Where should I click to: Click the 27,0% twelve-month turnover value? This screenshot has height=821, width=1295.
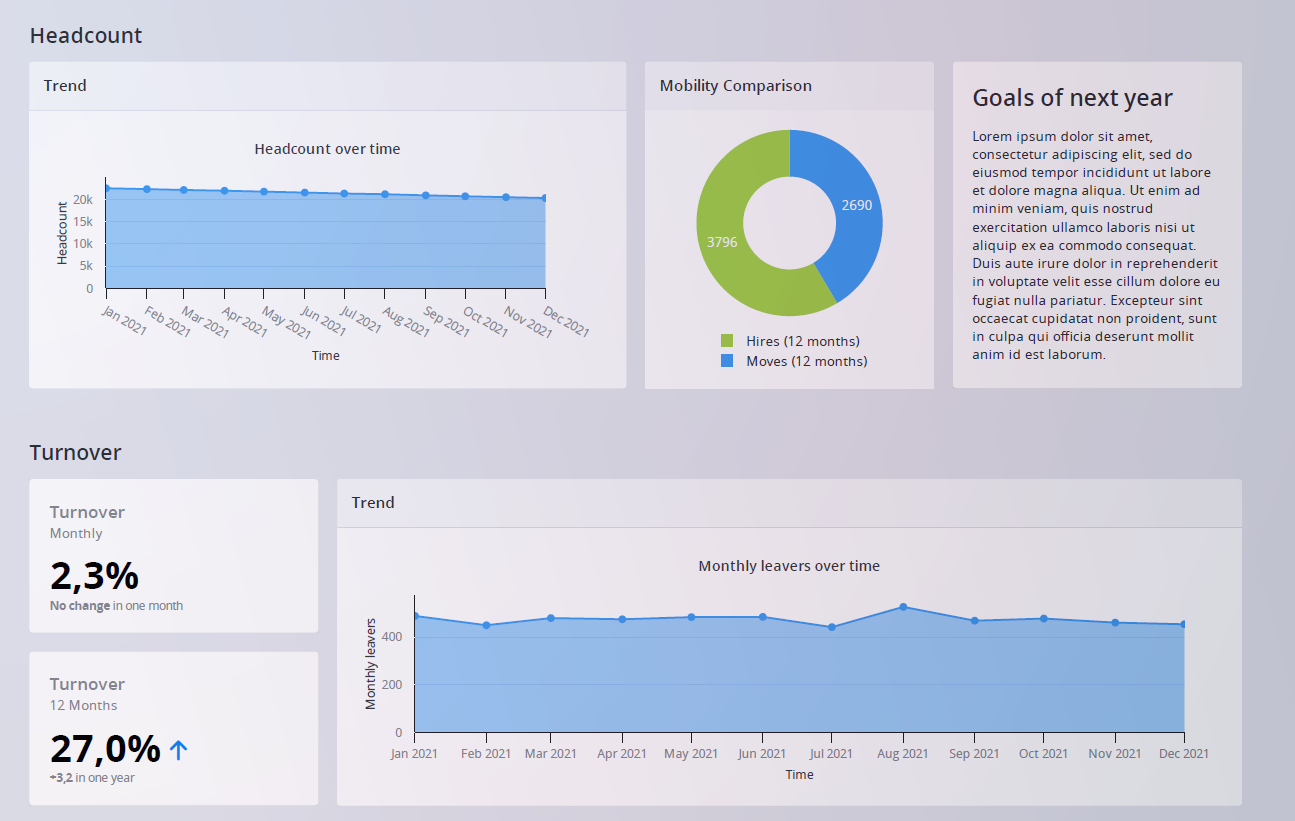click(105, 747)
